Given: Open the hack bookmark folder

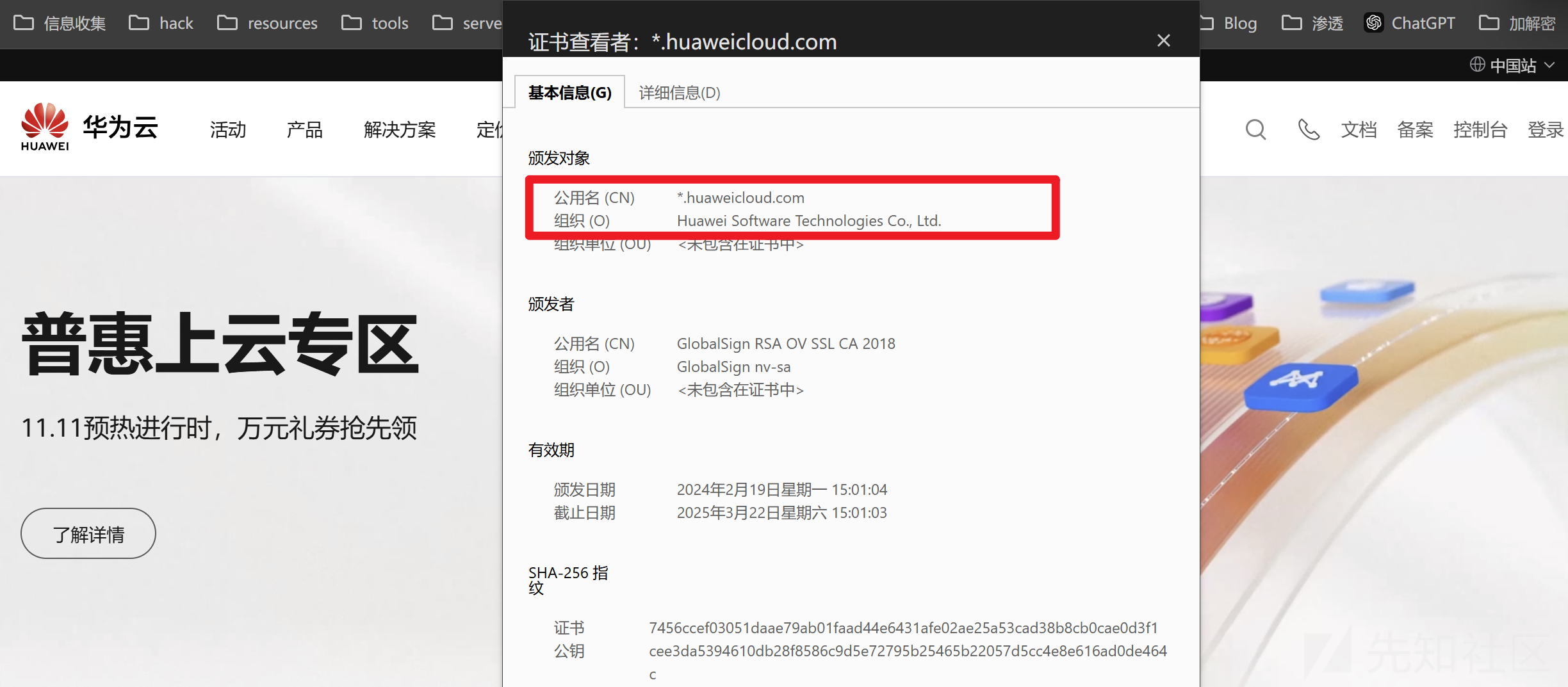Looking at the screenshot, I should (161, 24).
